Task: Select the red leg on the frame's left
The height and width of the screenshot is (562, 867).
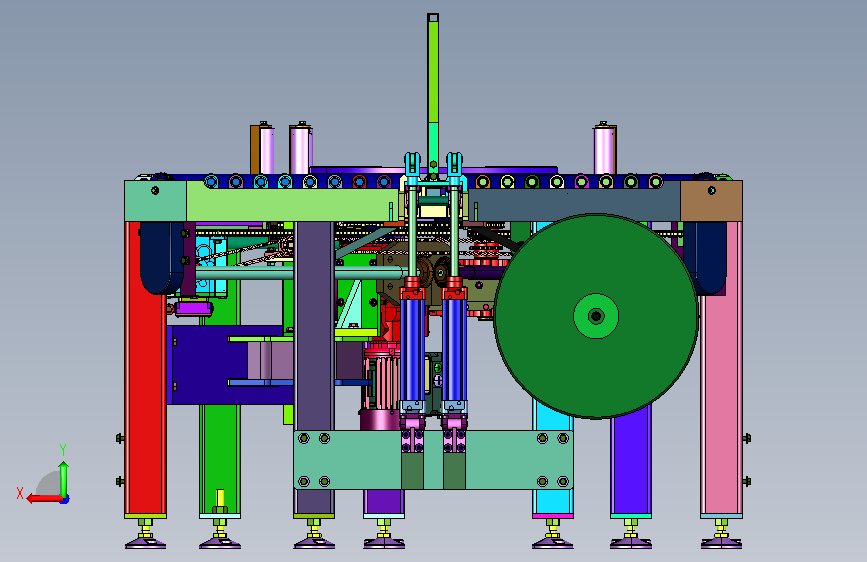Action: [x=145, y=368]
